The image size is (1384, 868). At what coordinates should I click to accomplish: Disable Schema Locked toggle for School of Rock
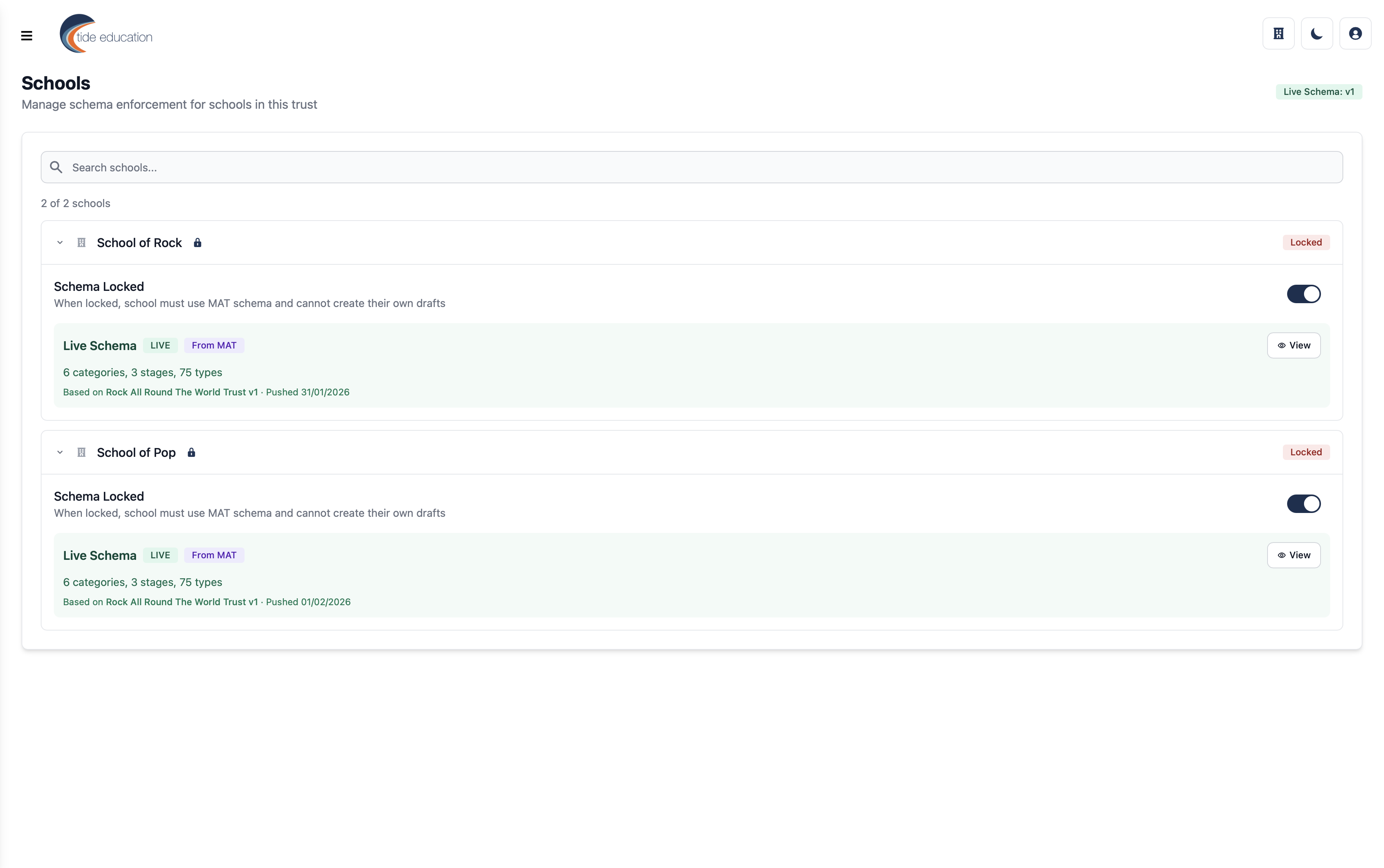tap(1303, 294)
